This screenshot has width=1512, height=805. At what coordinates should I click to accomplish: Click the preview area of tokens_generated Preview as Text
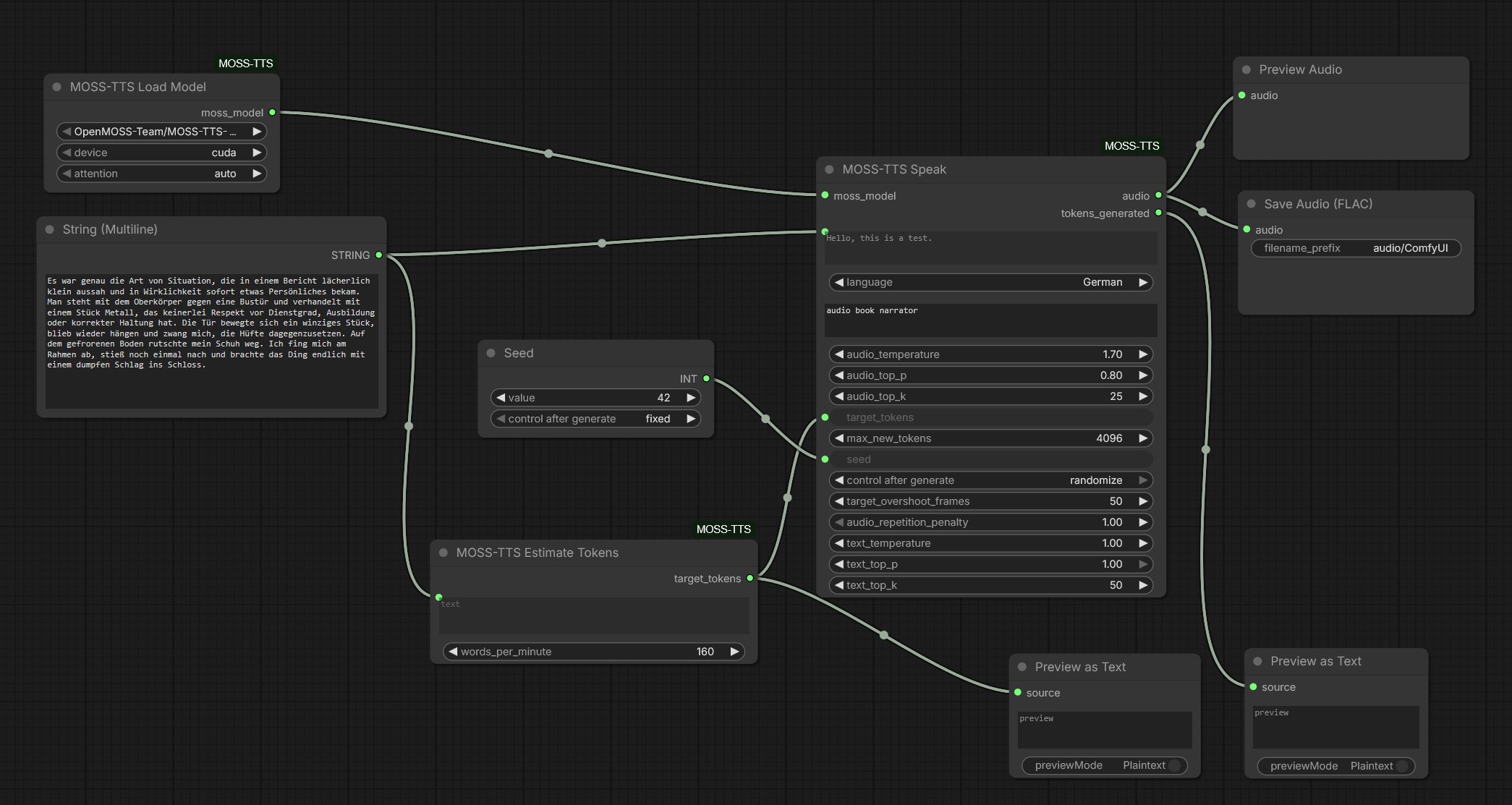[1336, 727]
